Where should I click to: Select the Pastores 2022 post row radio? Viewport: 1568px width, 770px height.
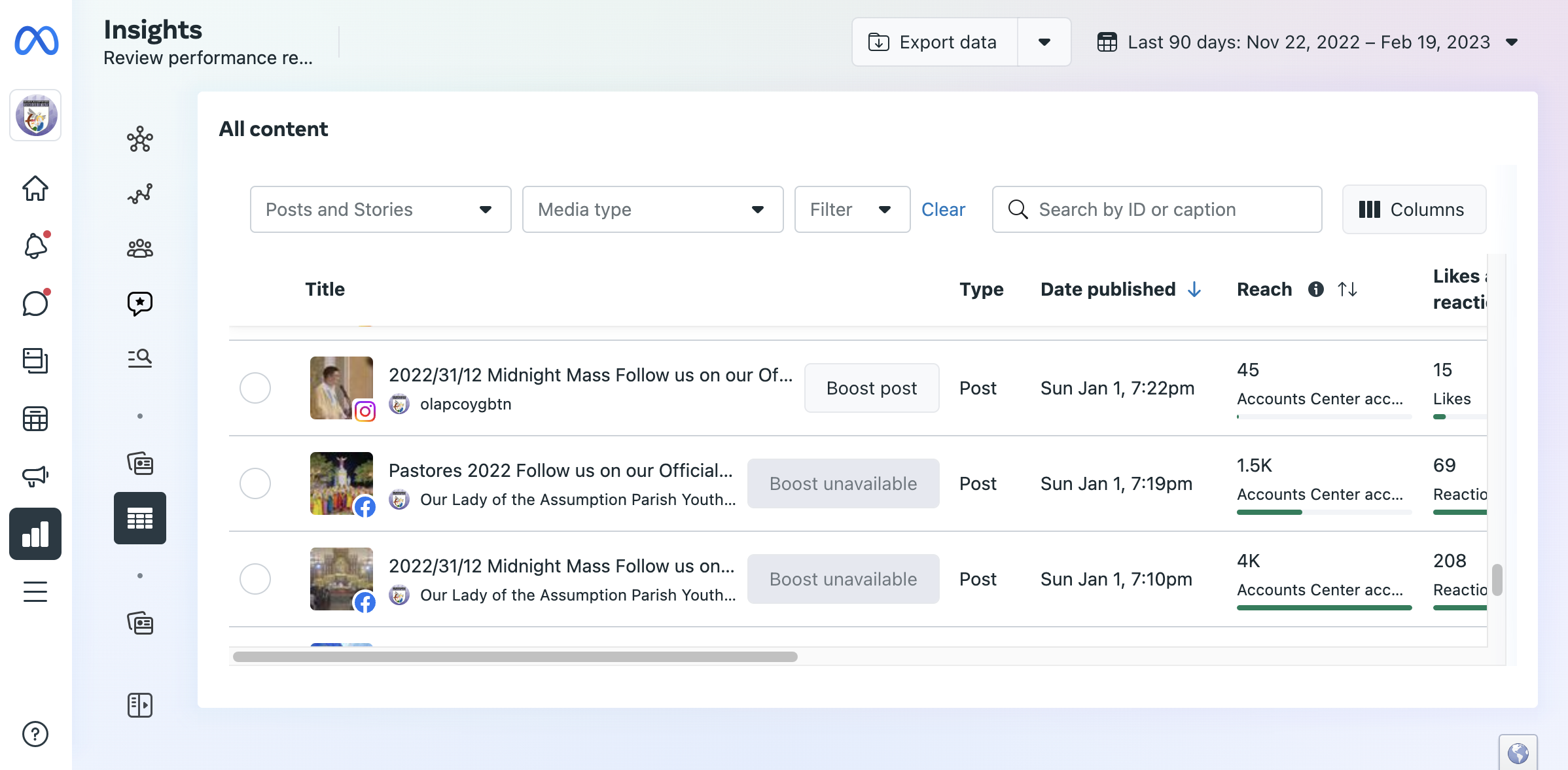click(x=255, y=483)
